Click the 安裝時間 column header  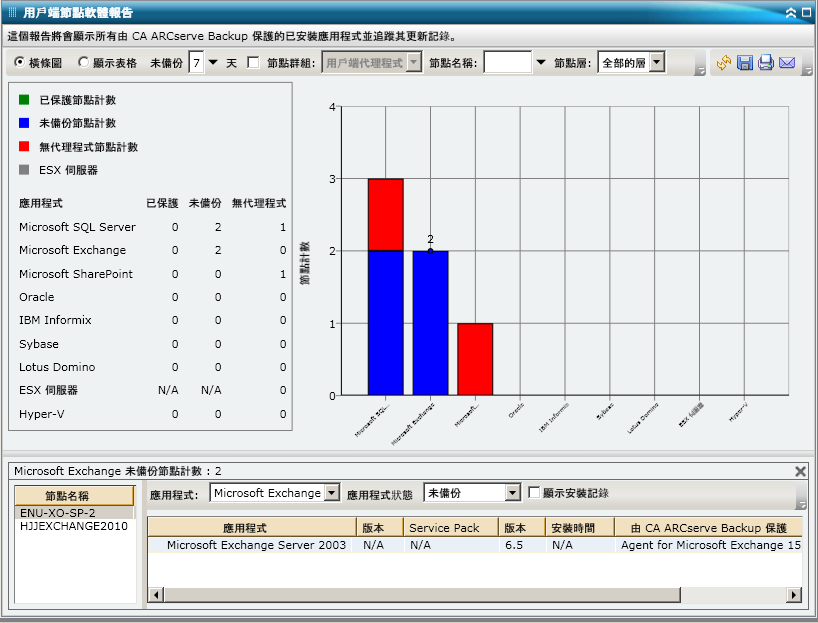(x=580, y=528)
